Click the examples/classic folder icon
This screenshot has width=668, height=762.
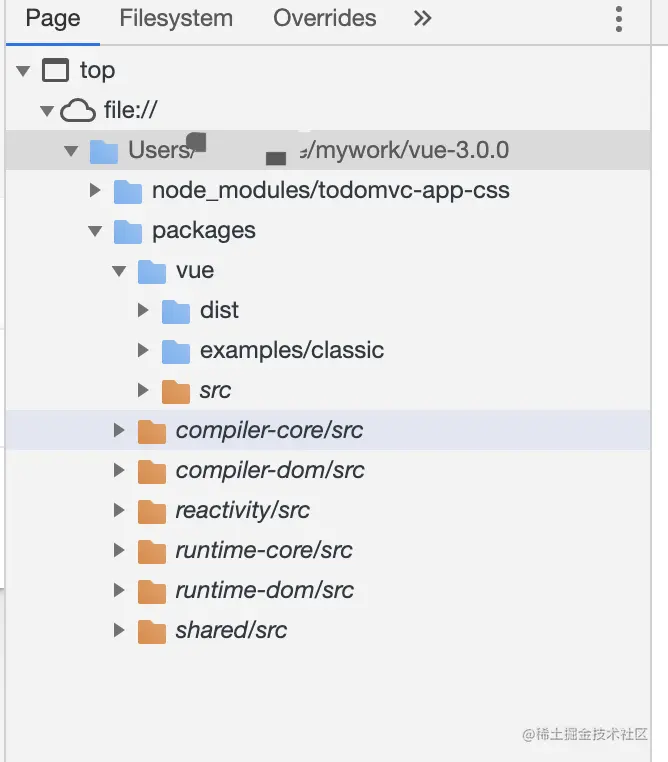[x=176, y=351]
